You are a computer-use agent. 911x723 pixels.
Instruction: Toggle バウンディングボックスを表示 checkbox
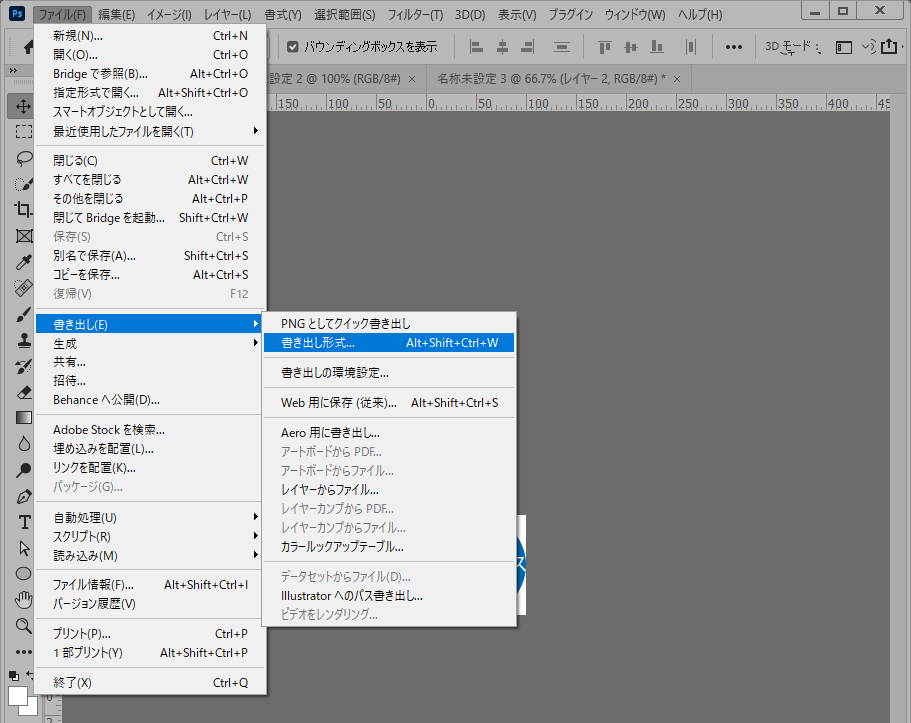click(293, 46)
